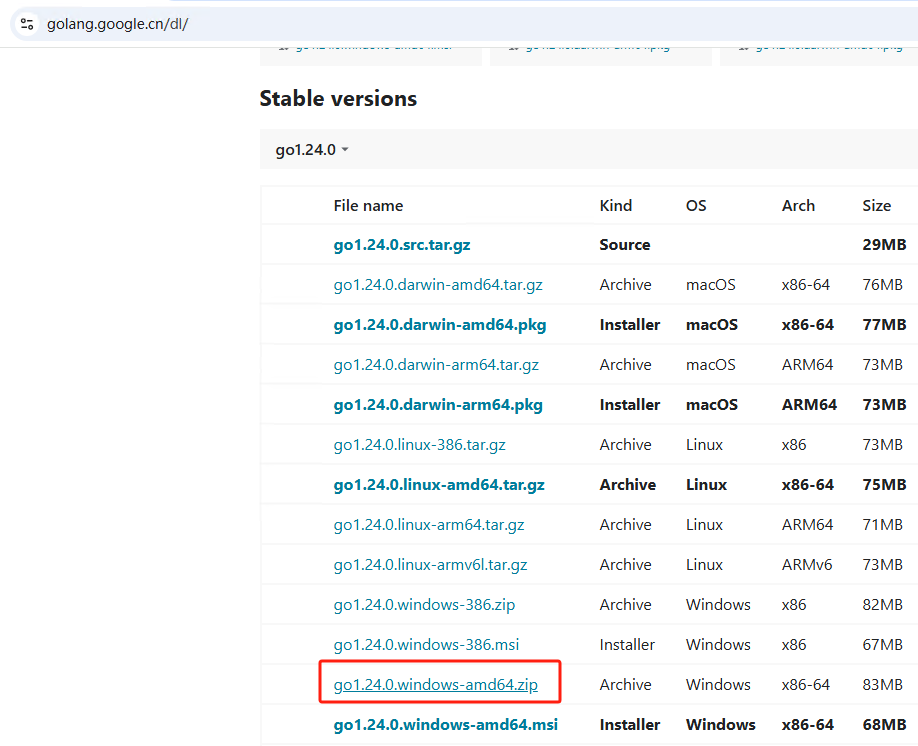Collapse the go1.24.0 version section

(x=312, y=150)
